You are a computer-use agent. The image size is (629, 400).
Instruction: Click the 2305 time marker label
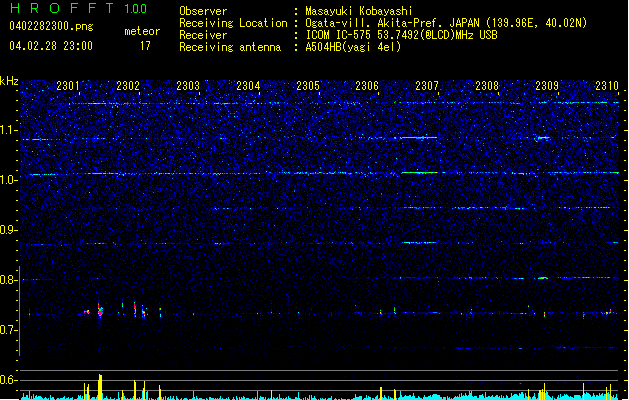(x=308, y=86)
